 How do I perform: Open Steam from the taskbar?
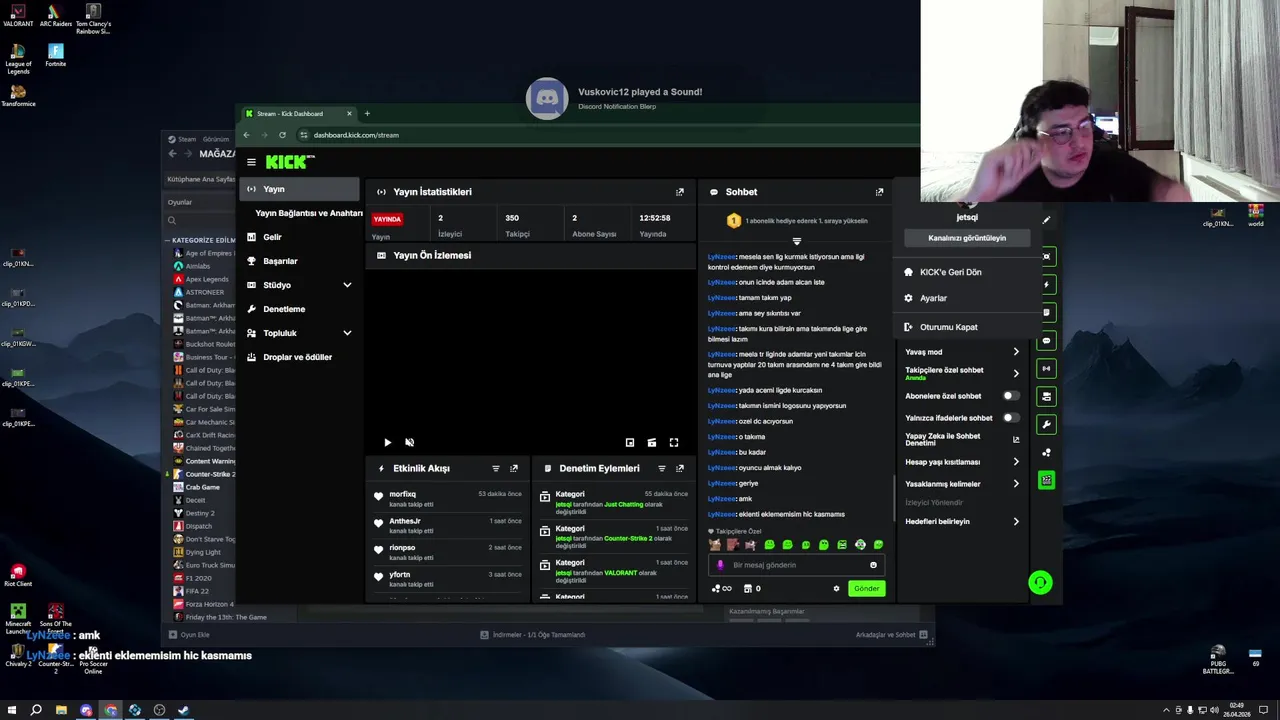click(183, 710)
